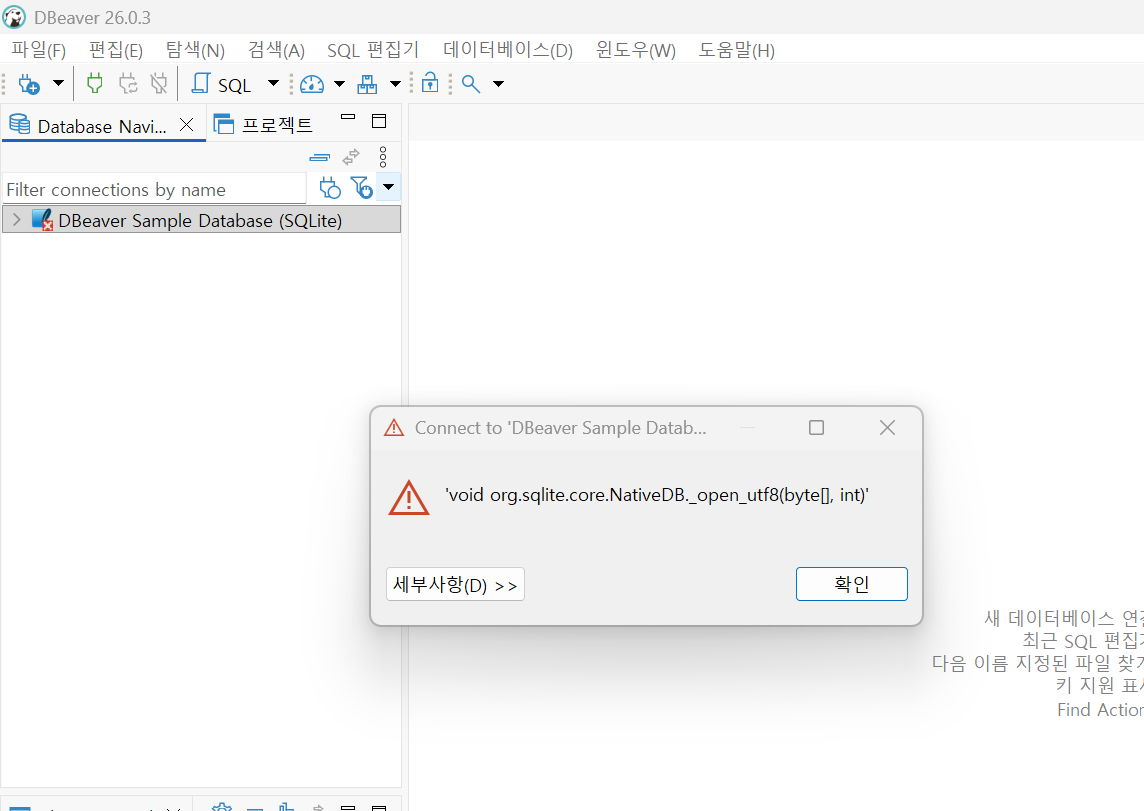The width and height of the screenshot is (1144, 811).
Task: Open the dropdown next to New Connection
Action: pyautogui.click(x=58, y=83)
